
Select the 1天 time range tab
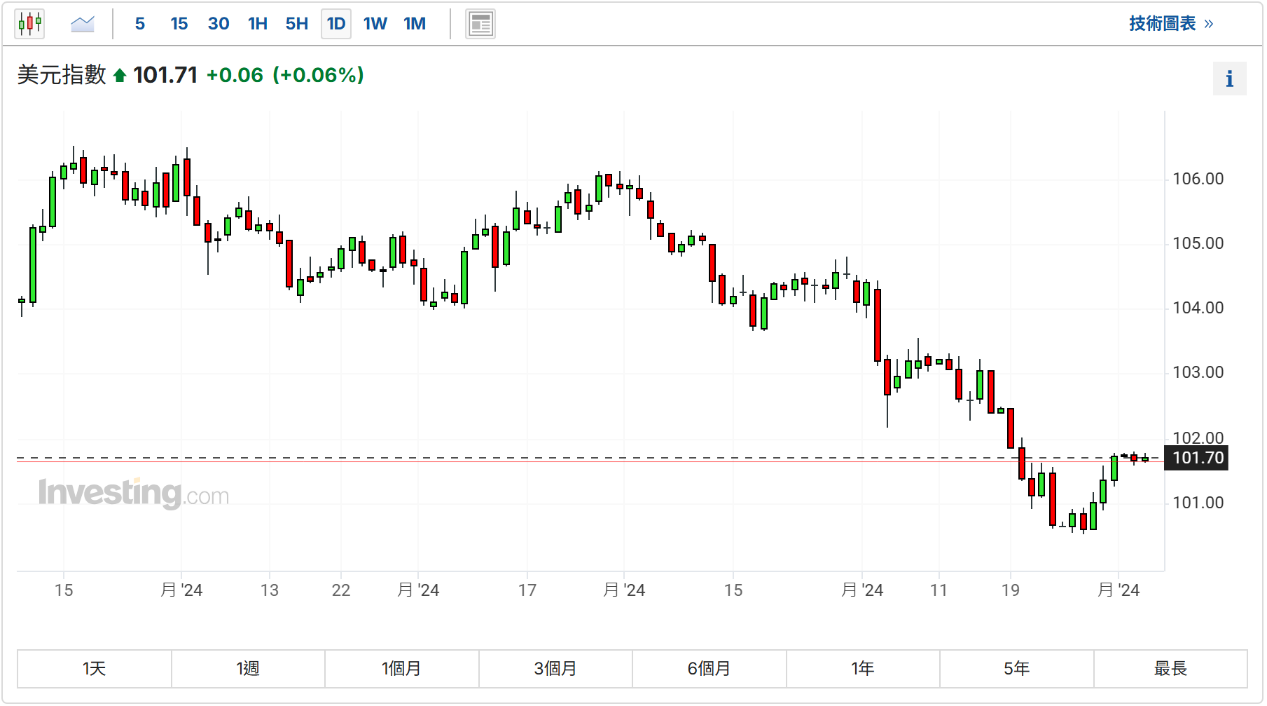point(95,669)
